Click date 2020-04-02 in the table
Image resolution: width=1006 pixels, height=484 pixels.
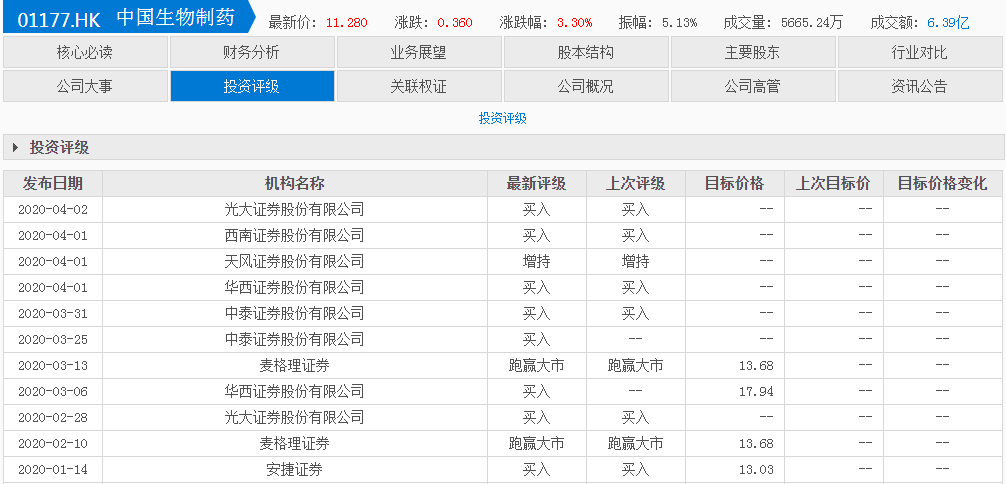53,209
